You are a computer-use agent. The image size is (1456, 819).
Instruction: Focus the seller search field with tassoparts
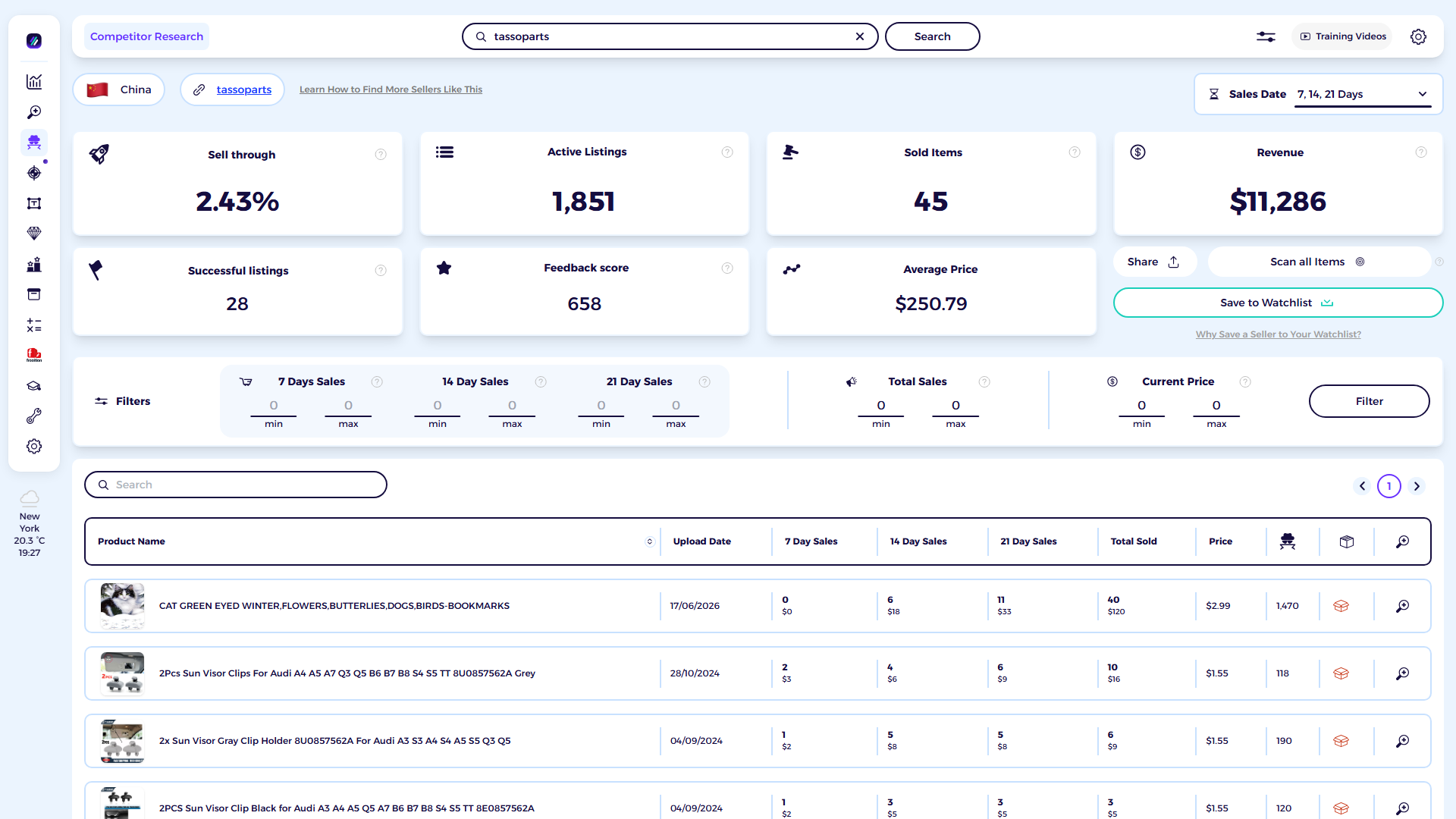(x=670, y=36)
